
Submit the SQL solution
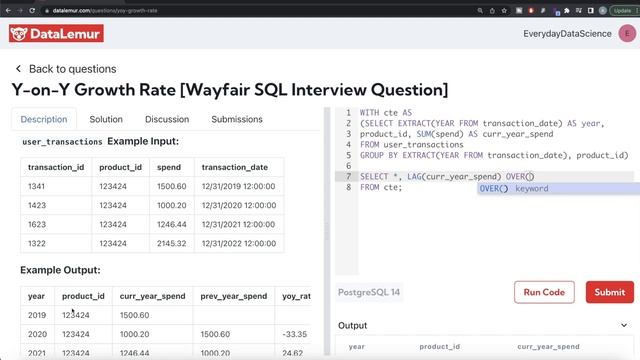[x=610, y=292]
